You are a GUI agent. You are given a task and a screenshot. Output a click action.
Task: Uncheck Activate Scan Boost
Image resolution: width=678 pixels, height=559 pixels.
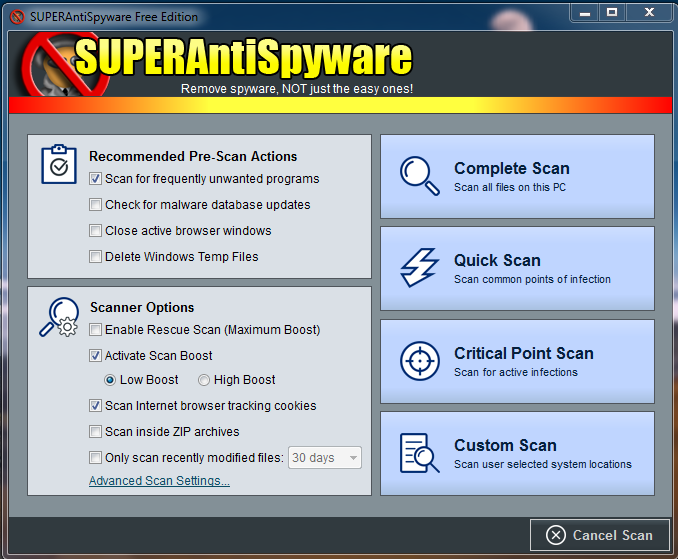point(95,355)
